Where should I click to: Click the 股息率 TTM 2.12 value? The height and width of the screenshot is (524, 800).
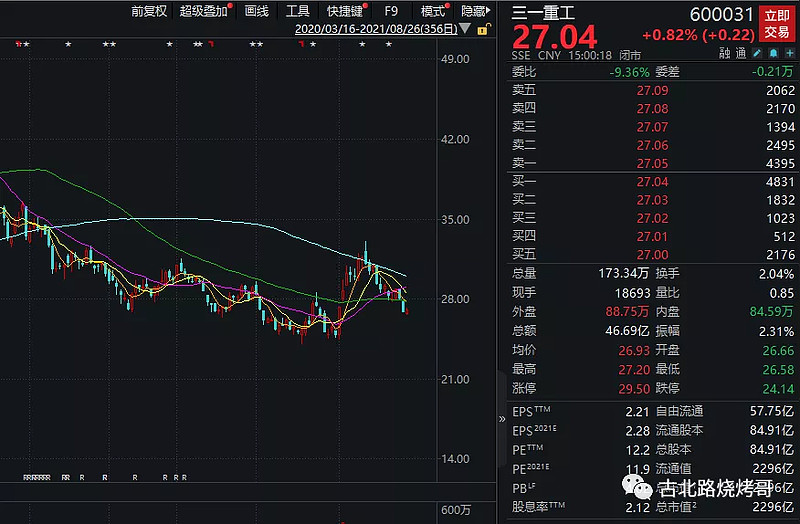coord(637,508)
